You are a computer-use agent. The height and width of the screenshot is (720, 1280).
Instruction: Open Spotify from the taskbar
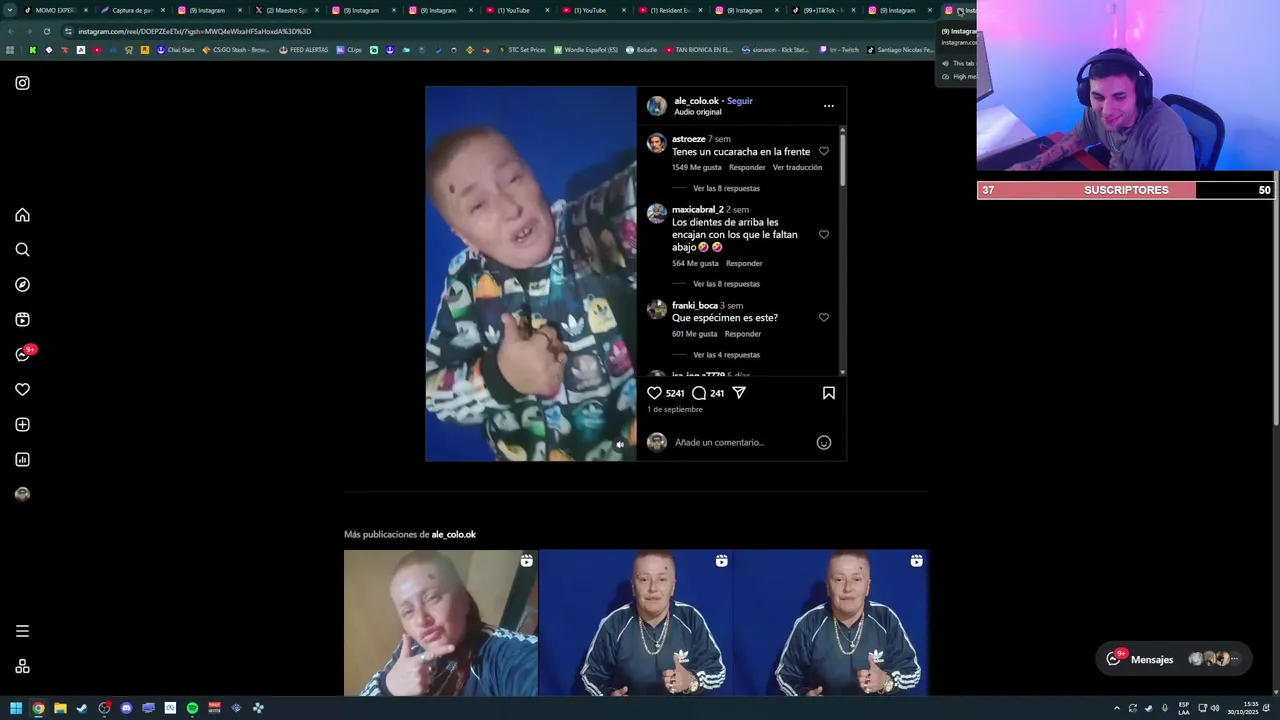[x=192, y=708]
